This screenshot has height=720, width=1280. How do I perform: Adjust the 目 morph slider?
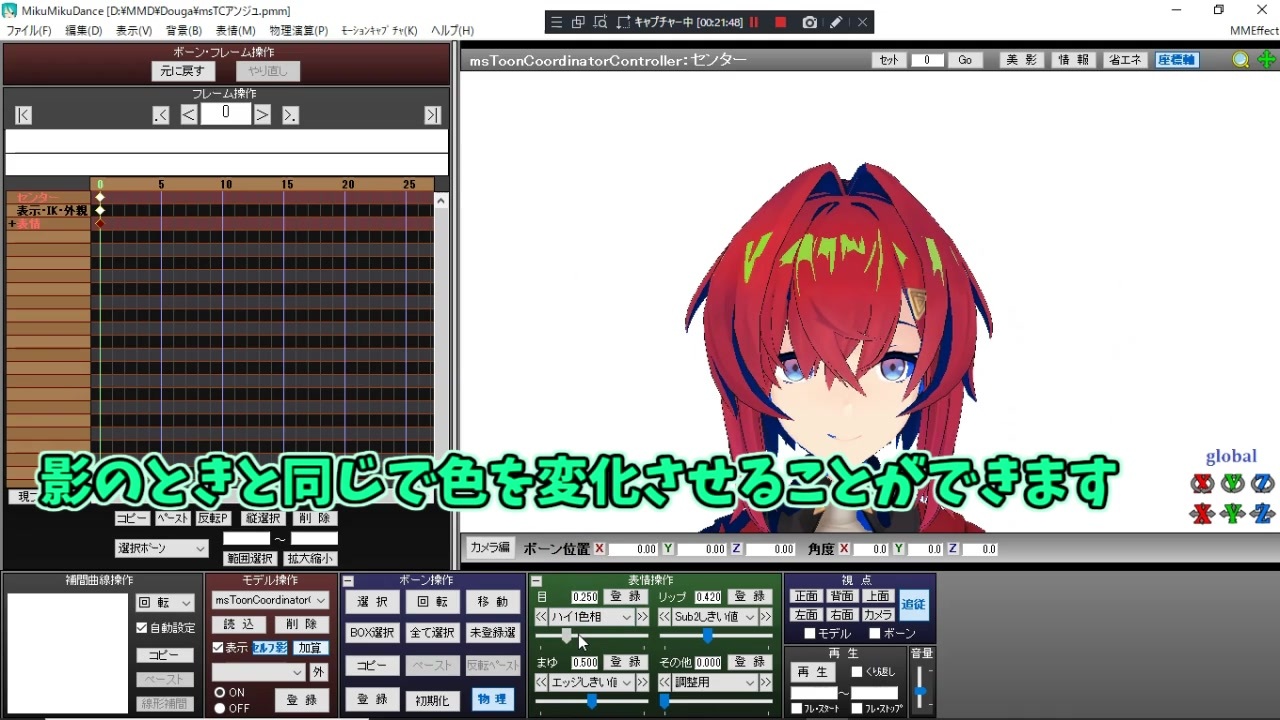click(567, 636)
